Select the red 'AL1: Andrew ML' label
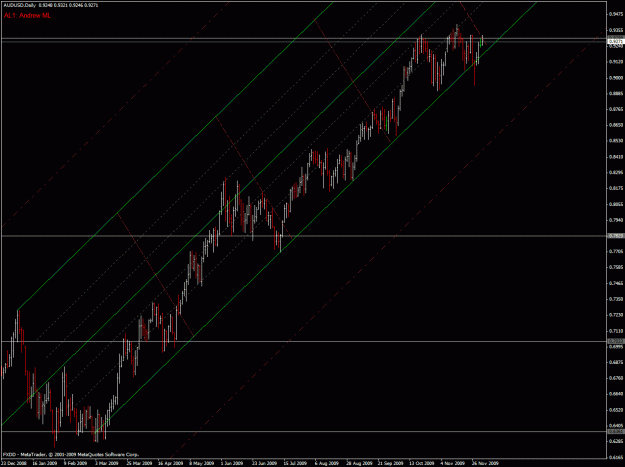This screenshot has width=625, height=467. (28, 16)
